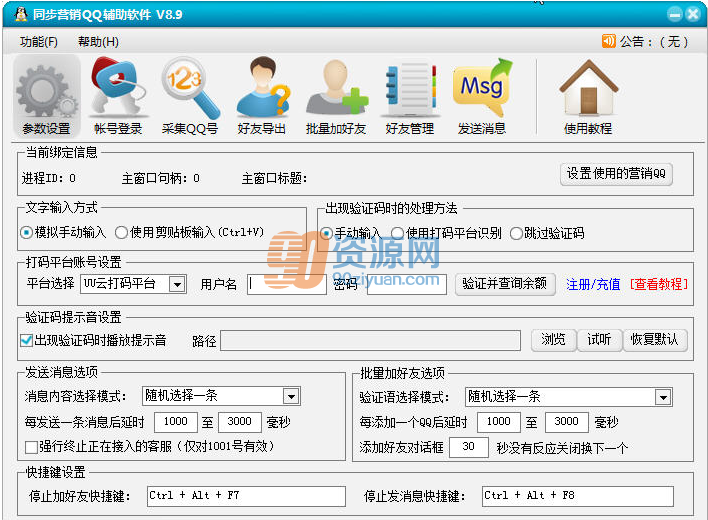Image resolution: width=708 pixels, height=520 pixels.
Task: Expand the 消息内容选择模式 dropdown
Action: click(291, 396)
